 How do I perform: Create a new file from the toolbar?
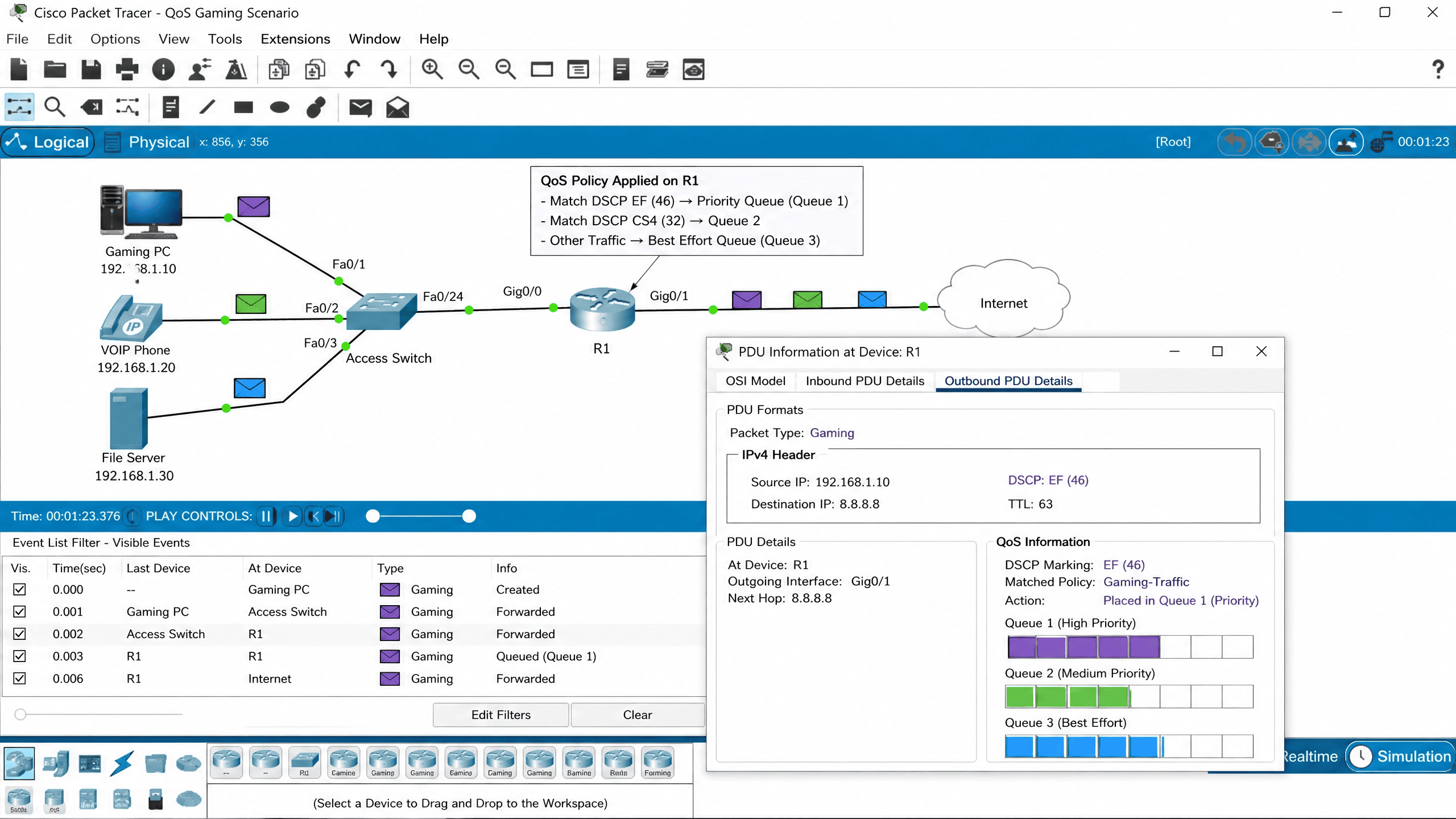(x=19, y=69)
